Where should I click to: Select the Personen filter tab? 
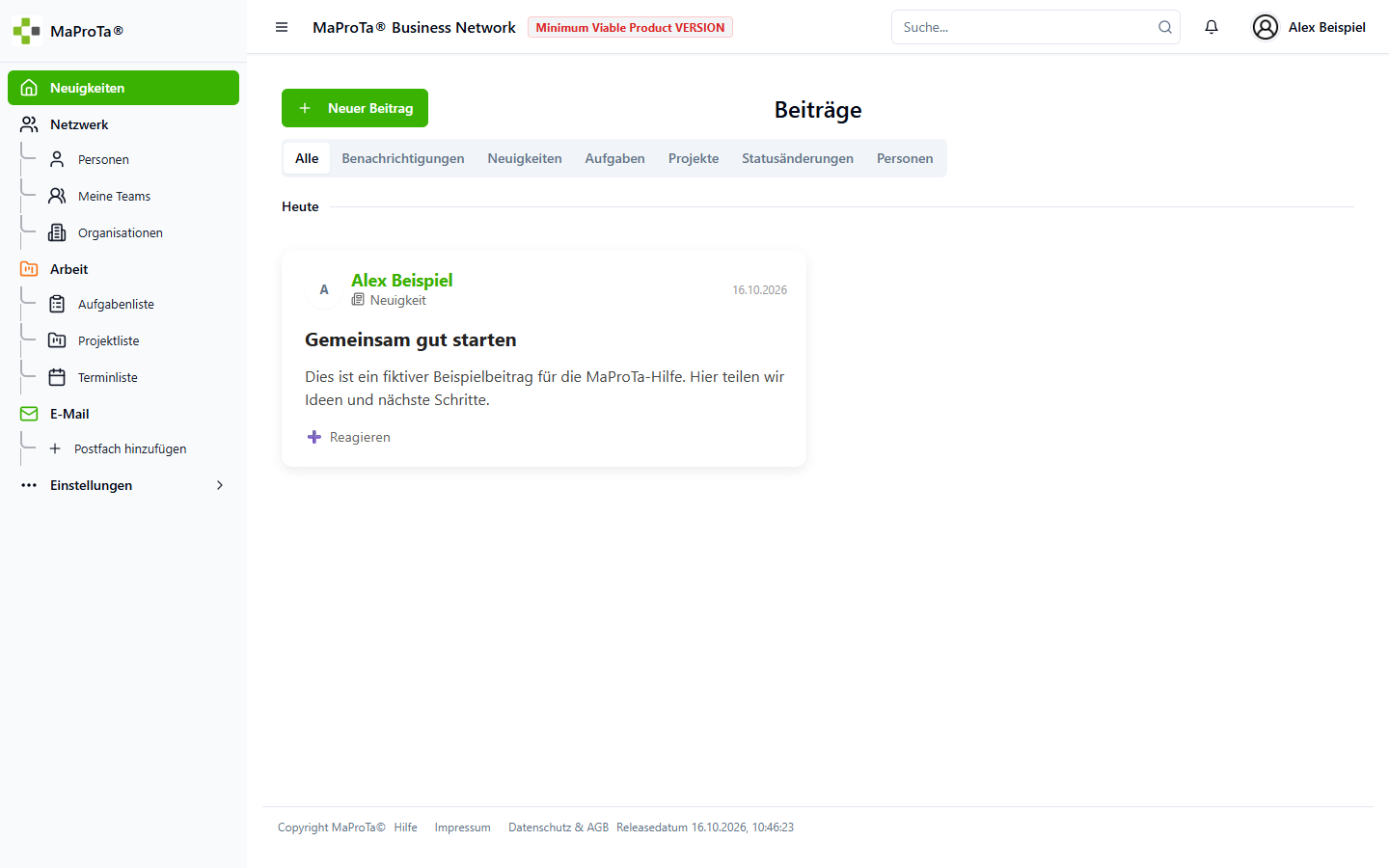[905, 158]
